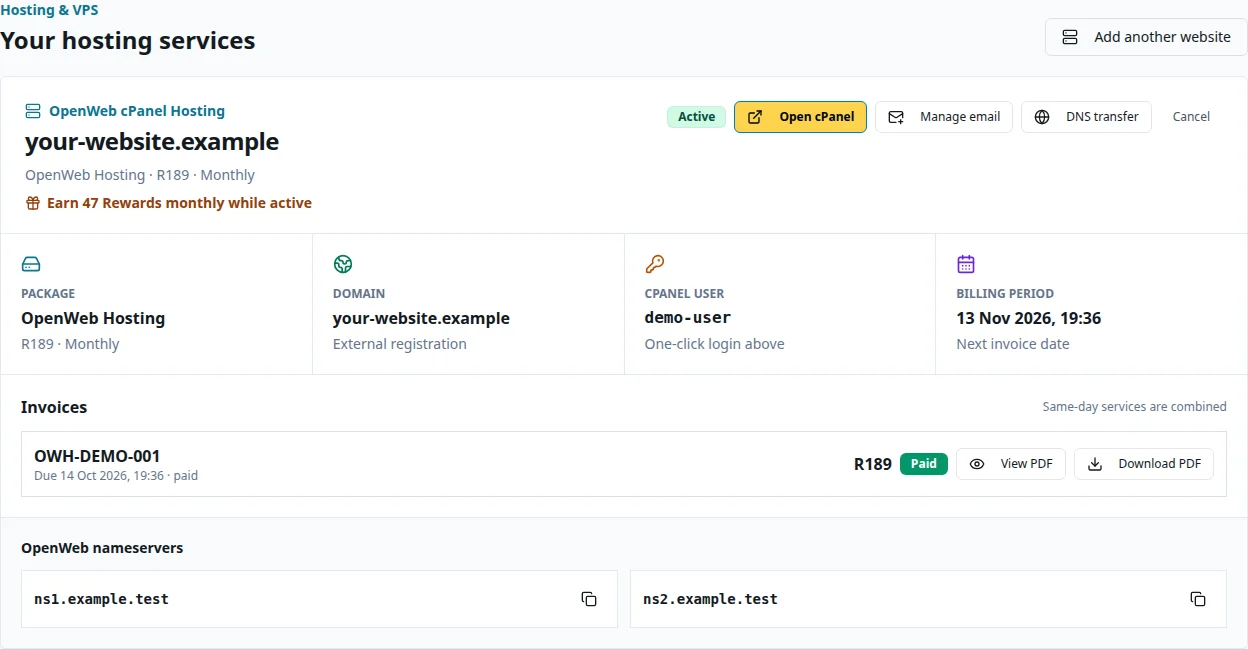The image size is (1248, 649).
Task: Click server icon beside OpenWeb cPanel Hosting
Action: [33, 111]
